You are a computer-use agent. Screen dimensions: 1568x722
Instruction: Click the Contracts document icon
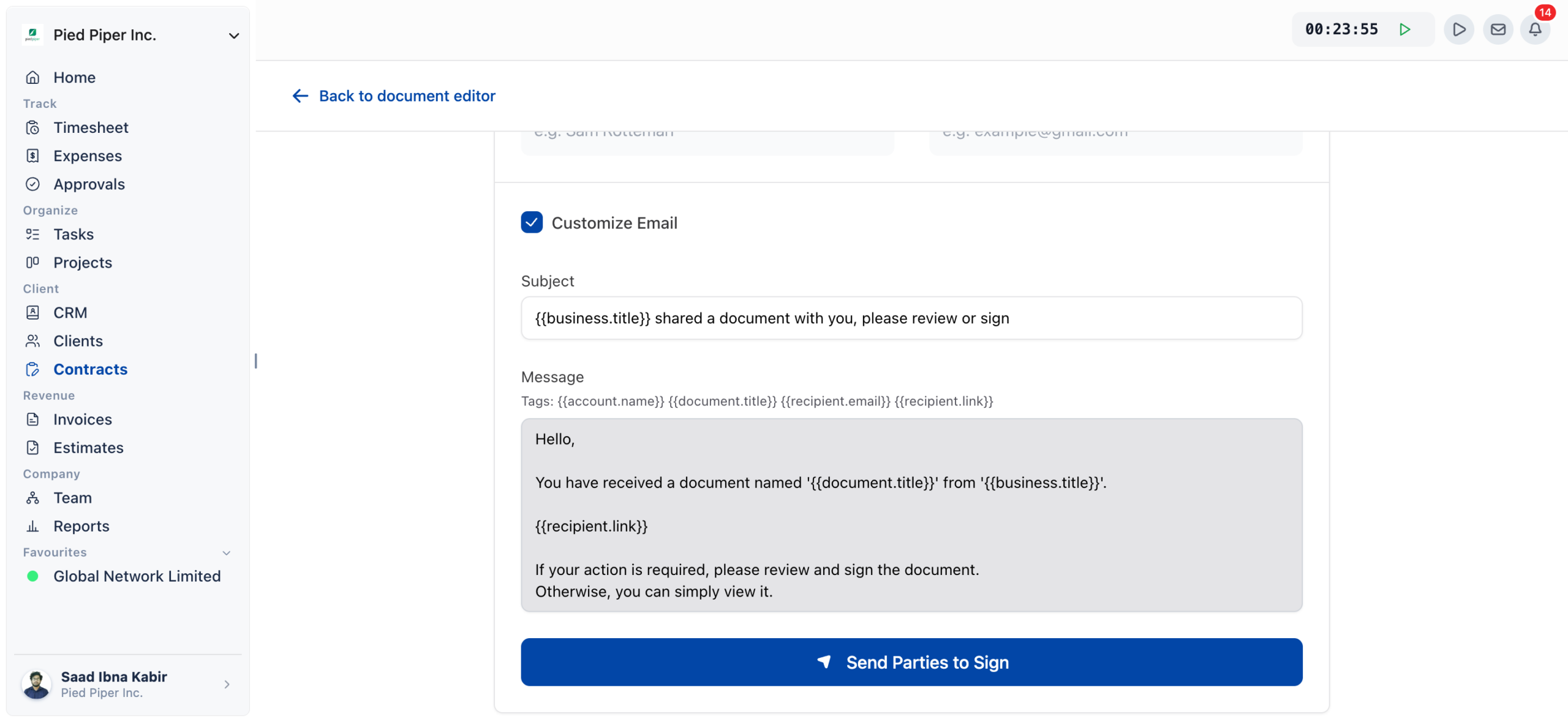32,369
